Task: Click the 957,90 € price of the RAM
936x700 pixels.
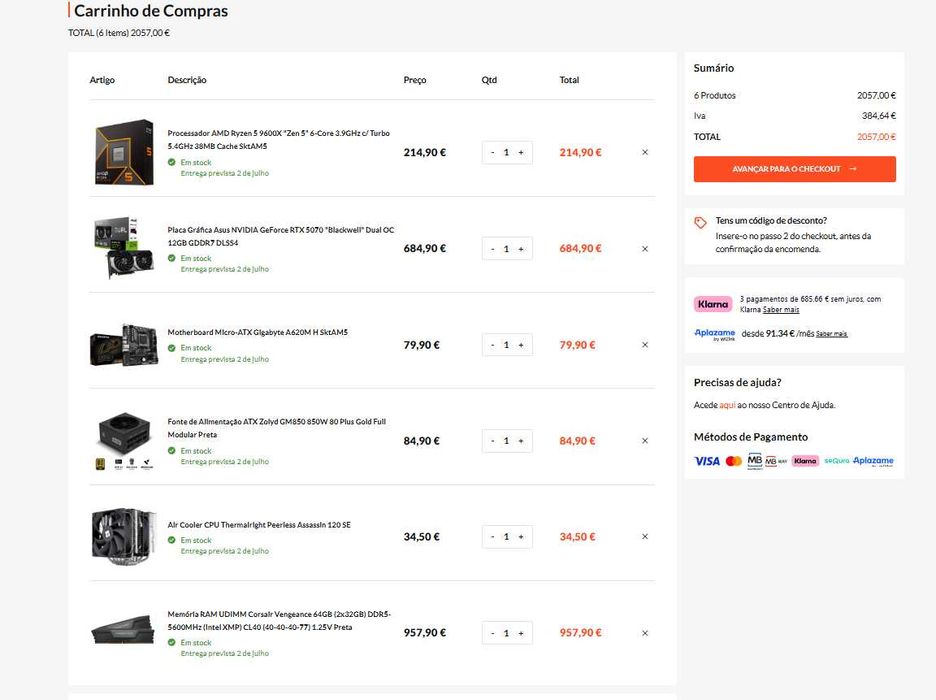Action: coord(424,633)
